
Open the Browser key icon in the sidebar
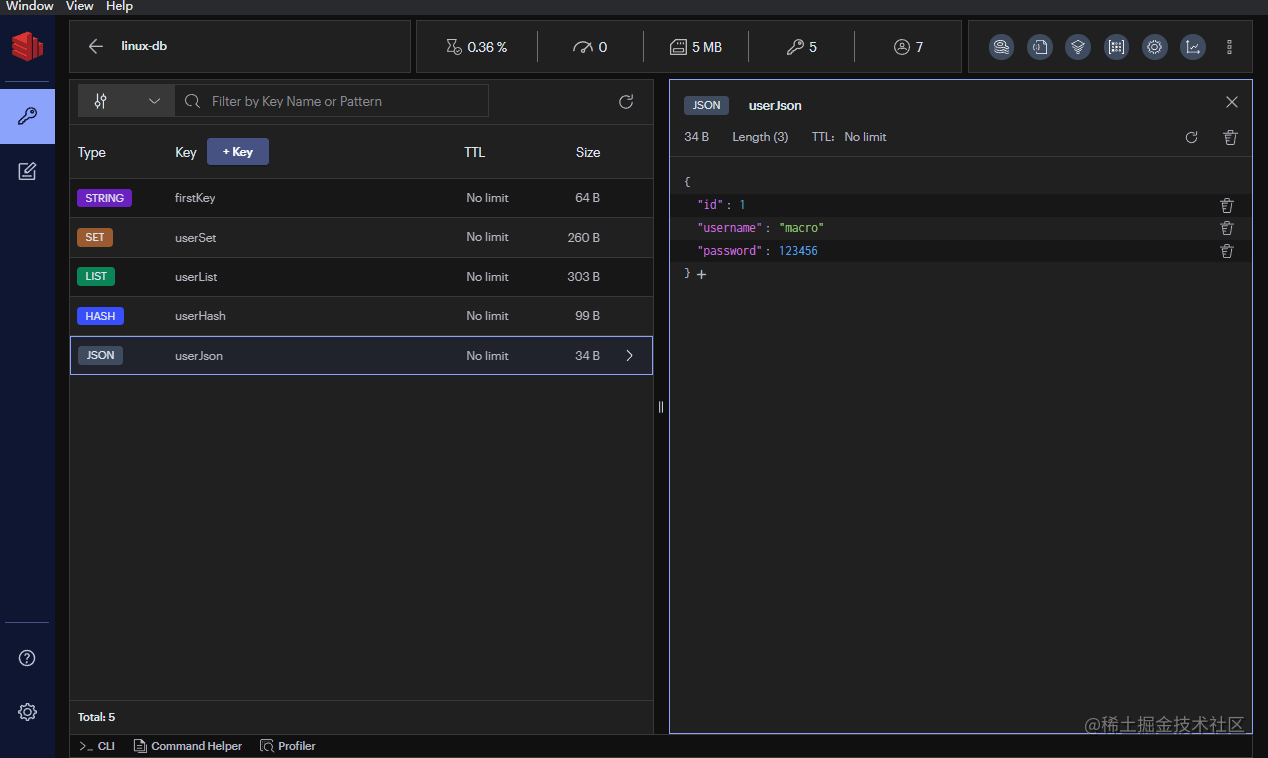27,116
